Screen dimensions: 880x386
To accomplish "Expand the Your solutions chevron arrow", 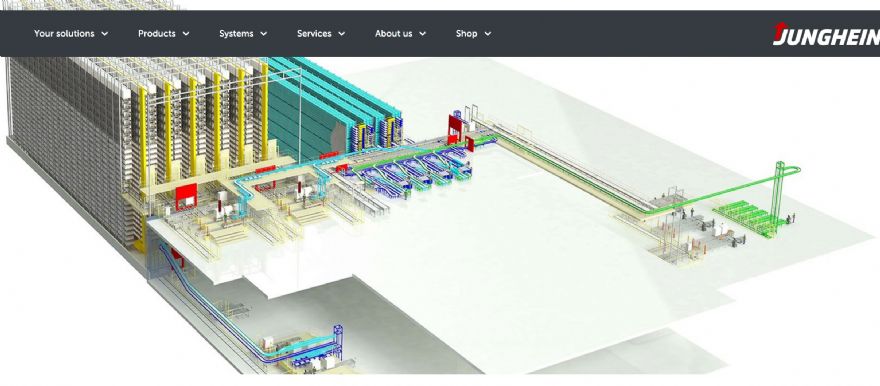I will pos(104,34).
